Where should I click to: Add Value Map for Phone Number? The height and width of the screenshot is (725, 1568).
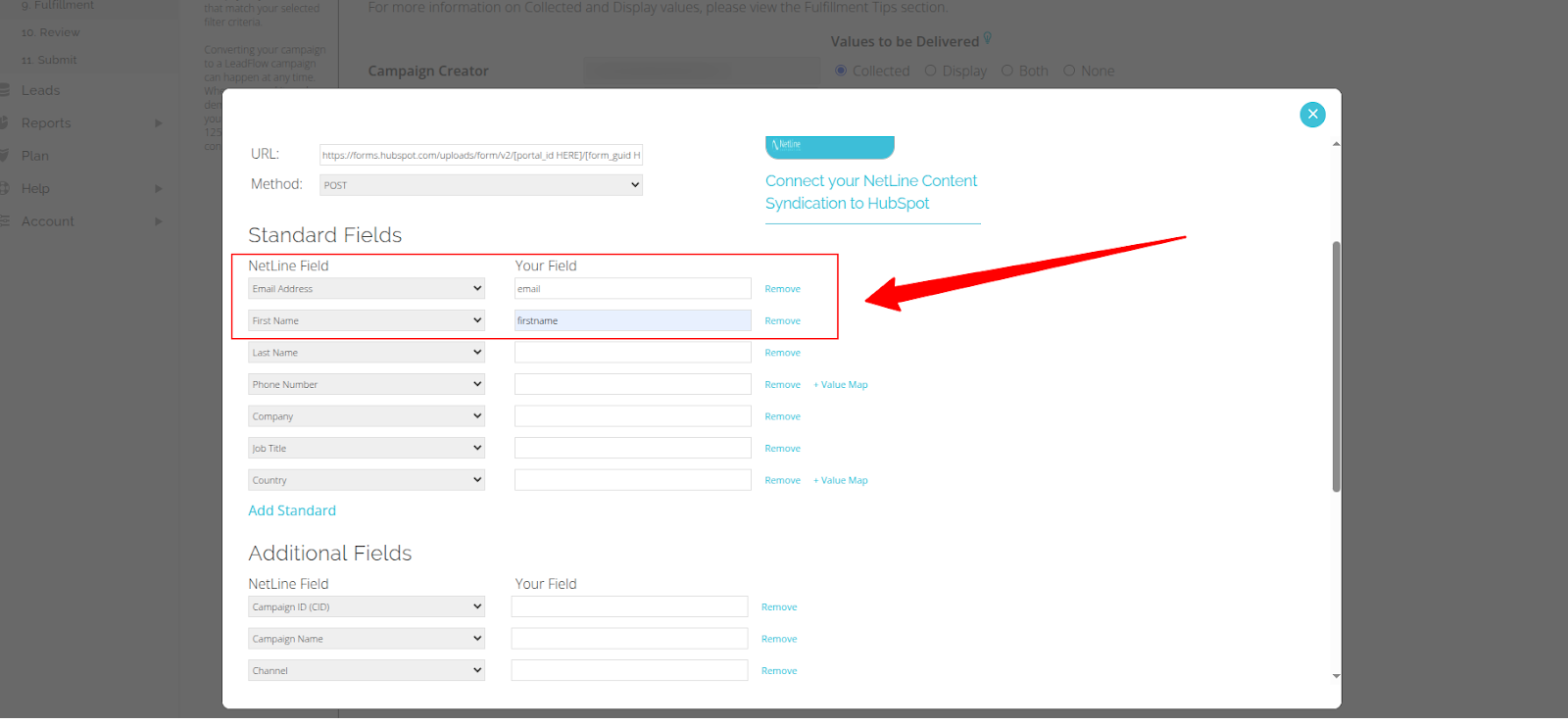pyautogui.click(x=841, y=385)
